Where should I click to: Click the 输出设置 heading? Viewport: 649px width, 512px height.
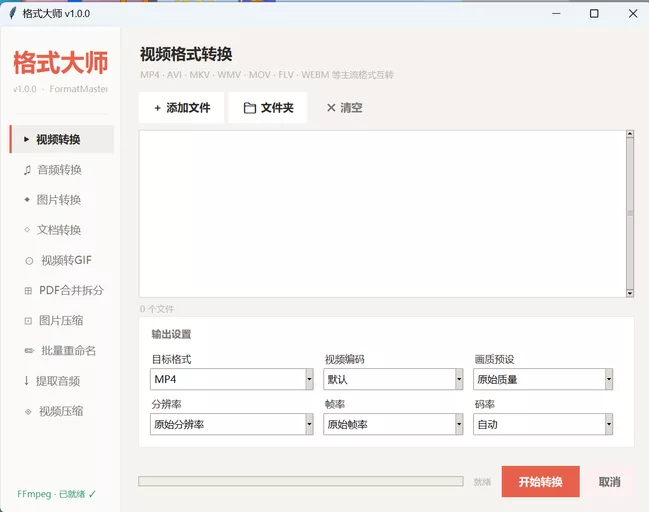coord(171,334)
